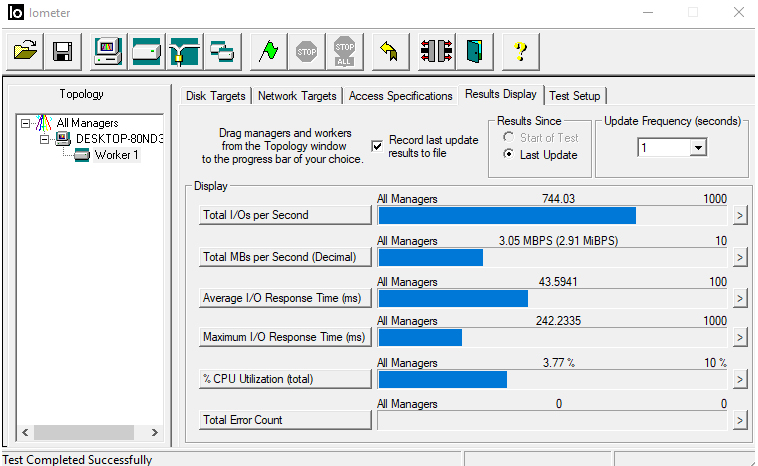This screenshot has height=466, width=758.
Task: Add a new disk worker
Action: pyautogui.click(x=147, y=50)
